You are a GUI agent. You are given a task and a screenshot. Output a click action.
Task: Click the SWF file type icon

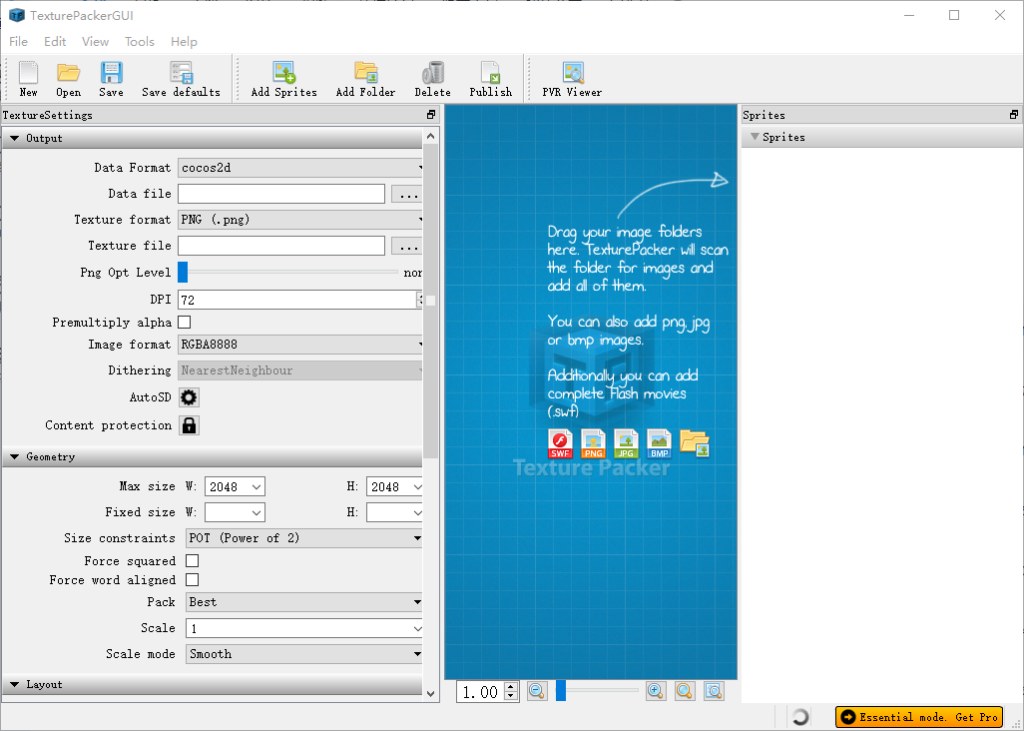point(560,444)
